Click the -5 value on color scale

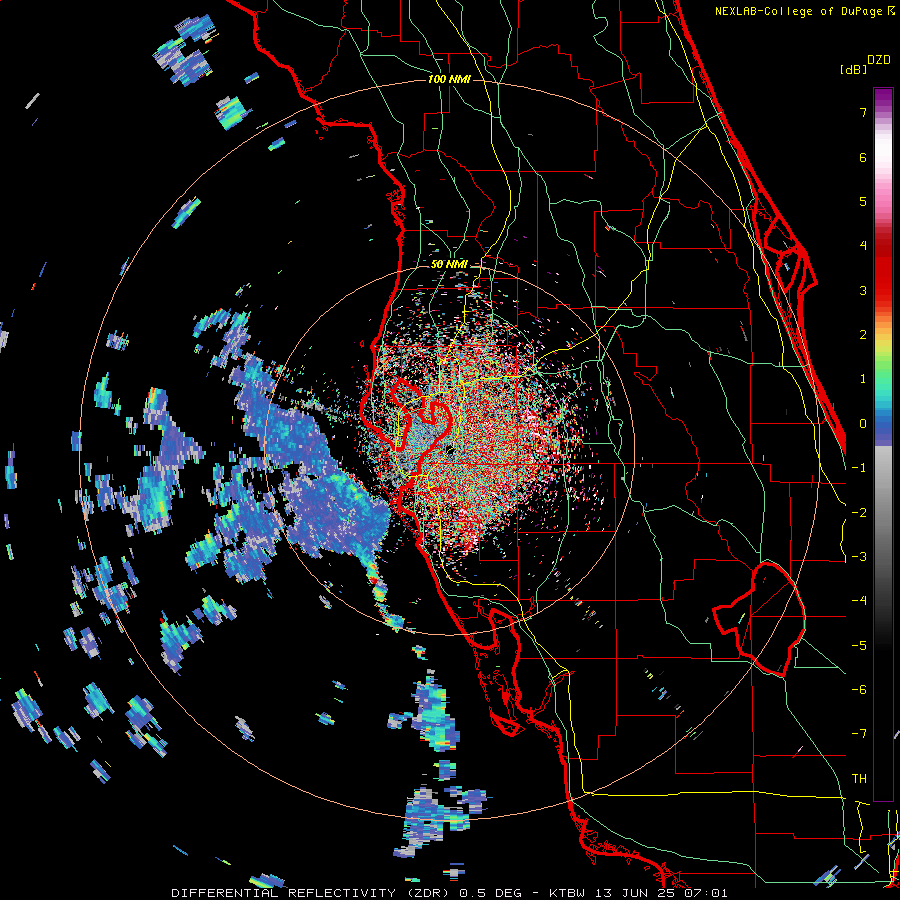tap(859, 646)
